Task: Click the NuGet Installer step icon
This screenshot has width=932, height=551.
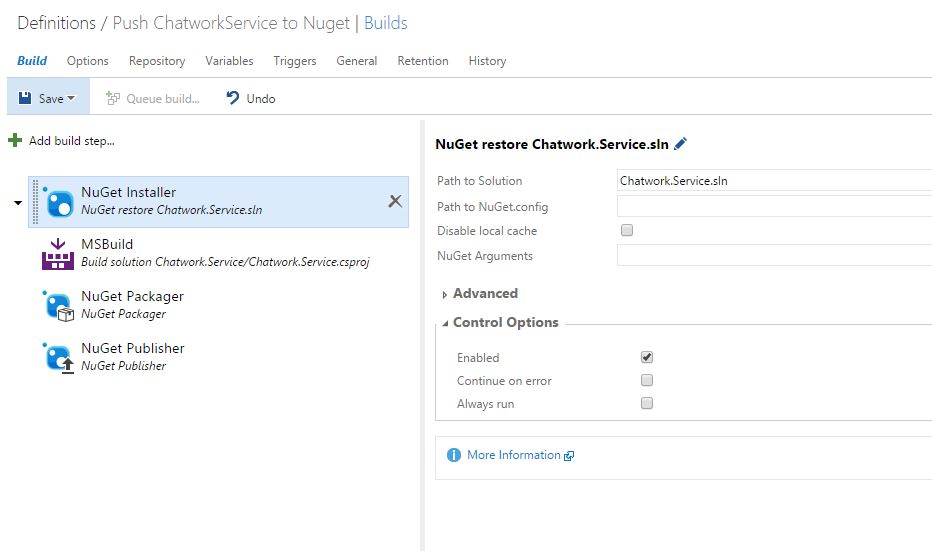Action: 59,202
